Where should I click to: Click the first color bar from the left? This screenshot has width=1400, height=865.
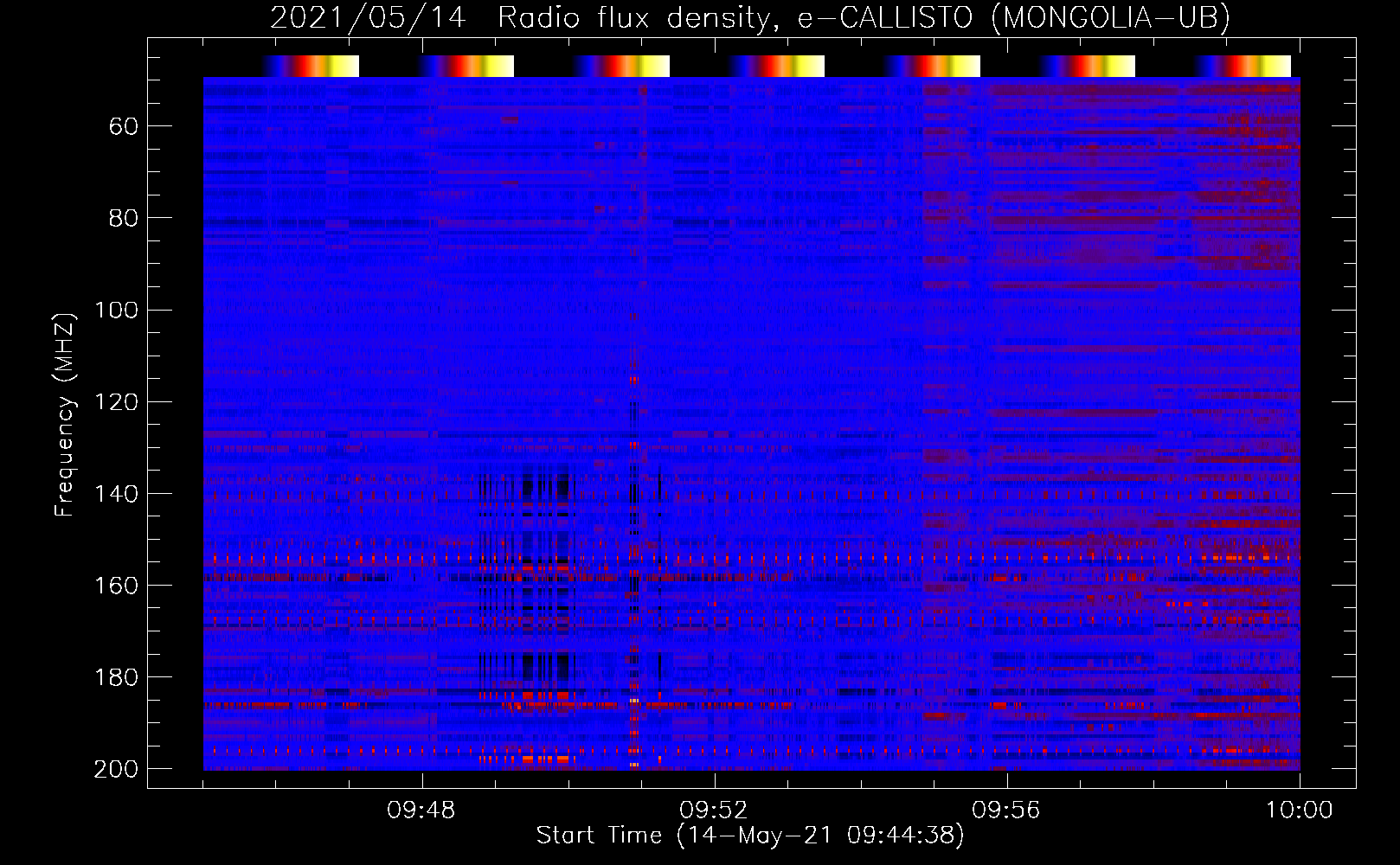[x=311, y=66]
